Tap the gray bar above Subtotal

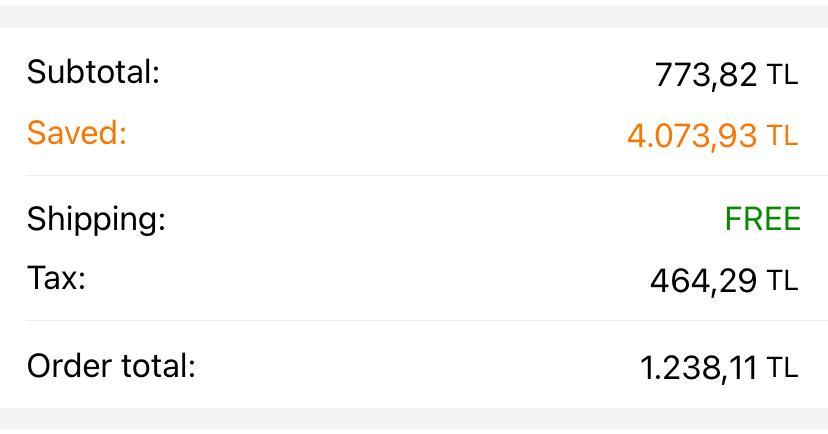pyautogui.click(x=414, y=14)
